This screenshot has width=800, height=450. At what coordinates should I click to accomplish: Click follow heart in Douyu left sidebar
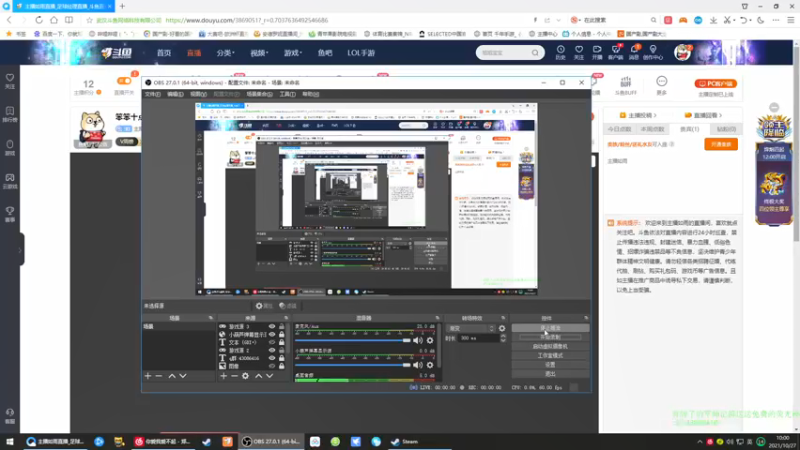click(x=10, y=81)
